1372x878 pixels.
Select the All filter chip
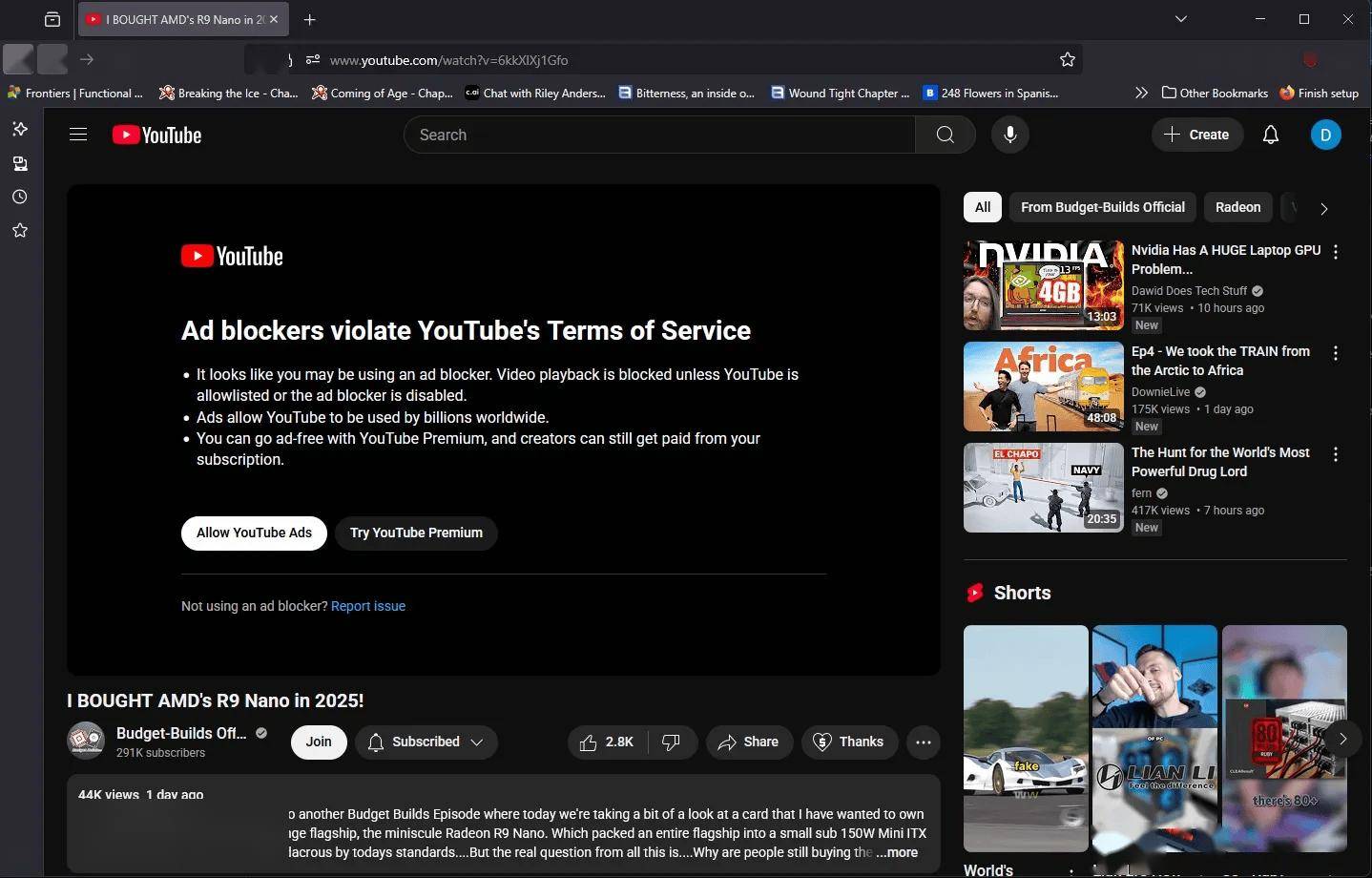click(983, 207)
